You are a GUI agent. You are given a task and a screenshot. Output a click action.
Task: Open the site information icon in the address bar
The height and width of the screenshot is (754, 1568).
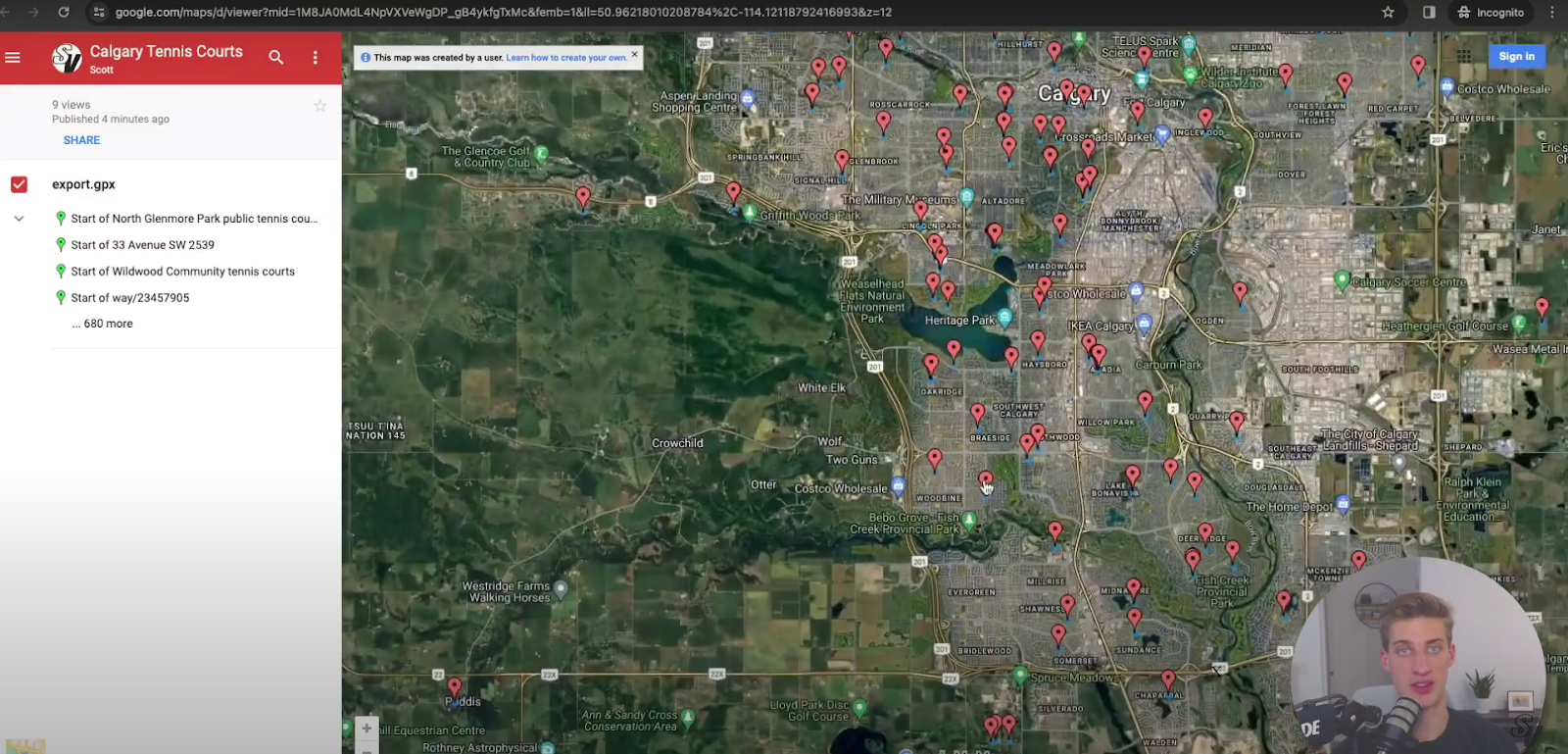tap(98, 12)
